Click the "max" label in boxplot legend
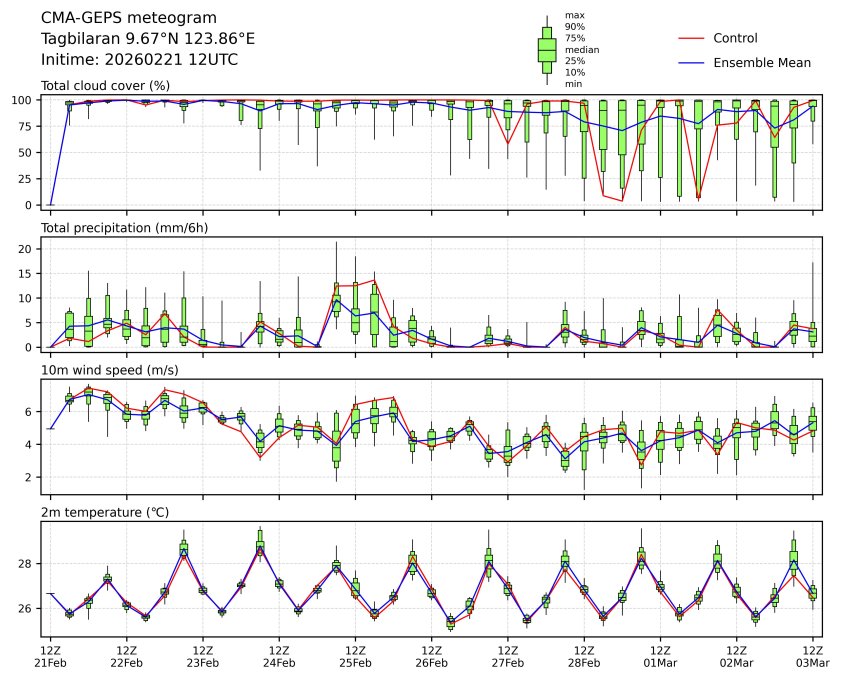Viewport: 841px width, 680px height. click(574, 15)
